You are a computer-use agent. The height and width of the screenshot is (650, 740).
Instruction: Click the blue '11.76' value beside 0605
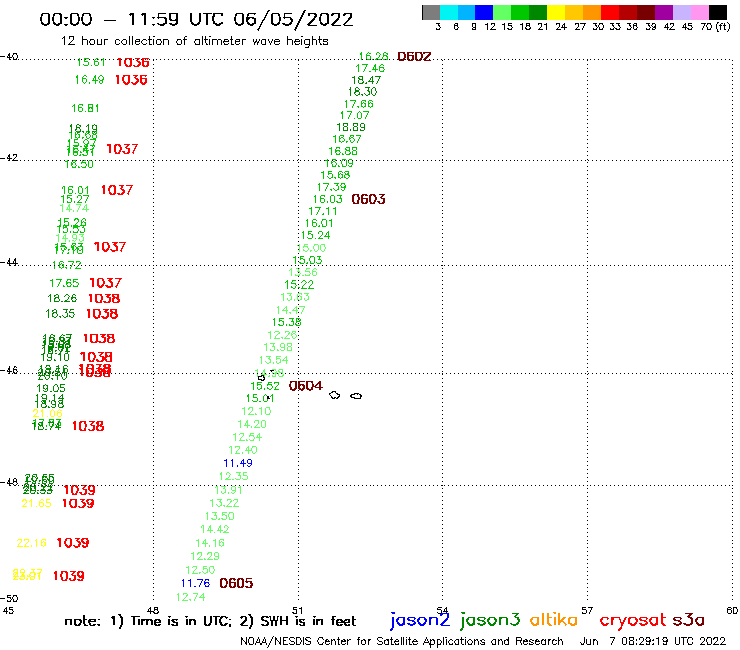pos(195,583)
